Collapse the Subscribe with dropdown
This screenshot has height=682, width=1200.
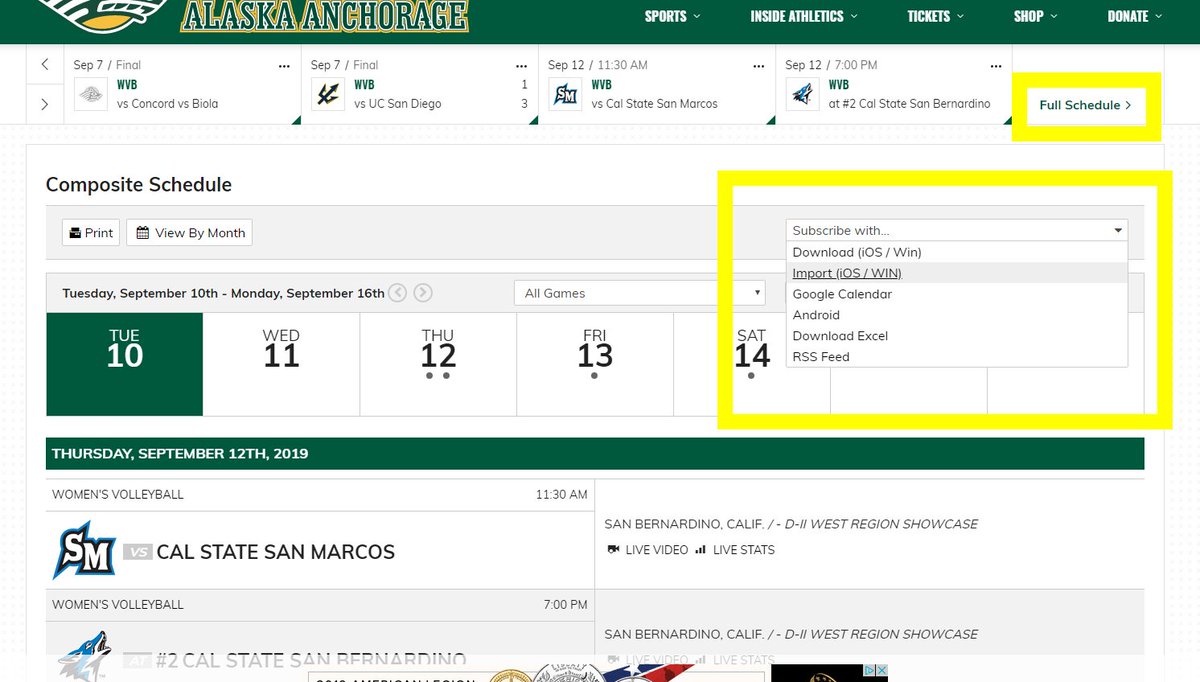pyautogui.click(x=957, y=230)
